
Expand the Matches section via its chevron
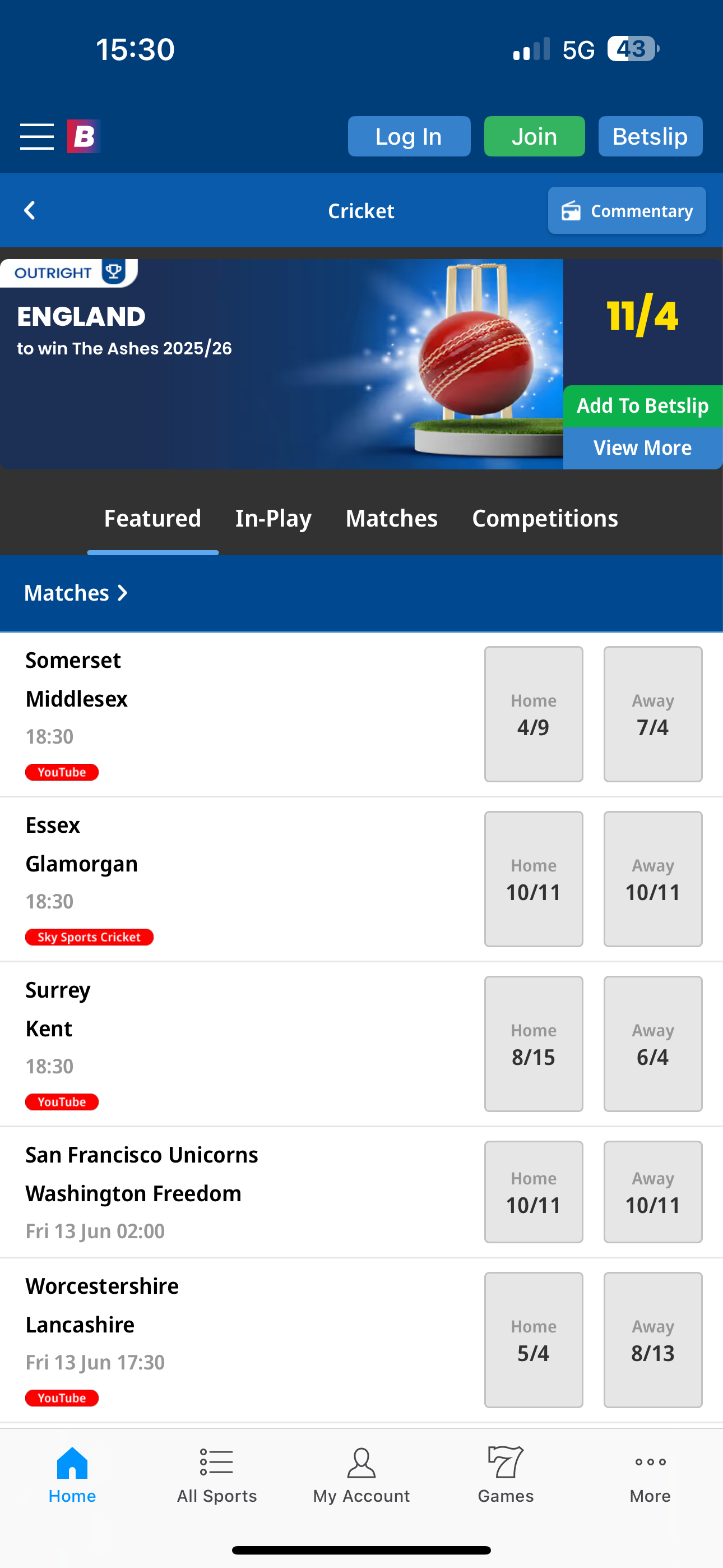point(123,592)
